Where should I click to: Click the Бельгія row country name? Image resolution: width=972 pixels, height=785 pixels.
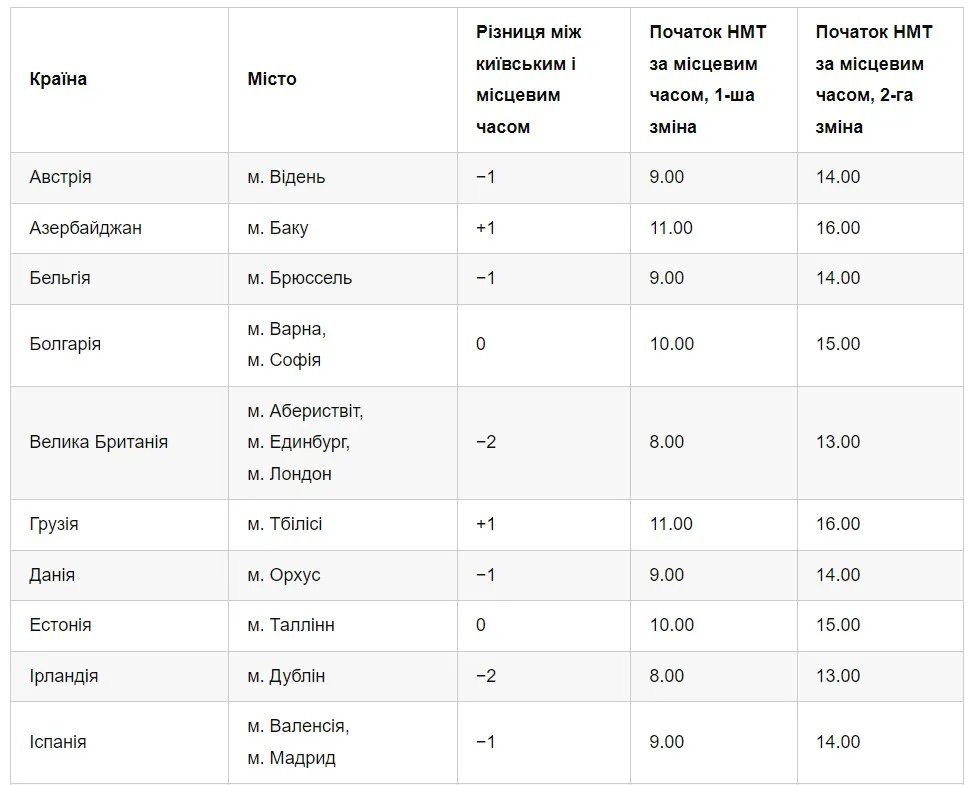click(x=60, y=278)
